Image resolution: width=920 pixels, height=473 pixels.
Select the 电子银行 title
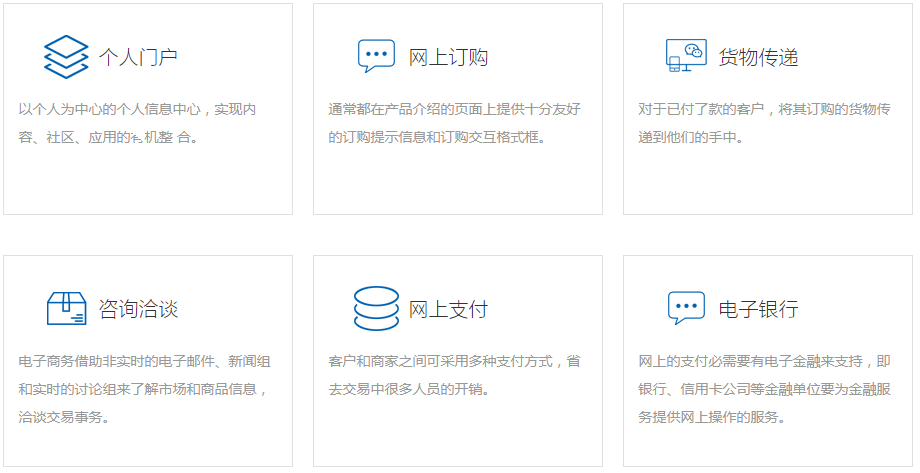[758, 309]
